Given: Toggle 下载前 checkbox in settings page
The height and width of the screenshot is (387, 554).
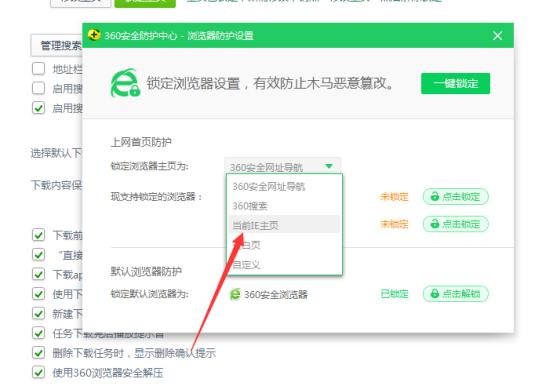Looking at the screenshot, I should click(x=38, y=235).
